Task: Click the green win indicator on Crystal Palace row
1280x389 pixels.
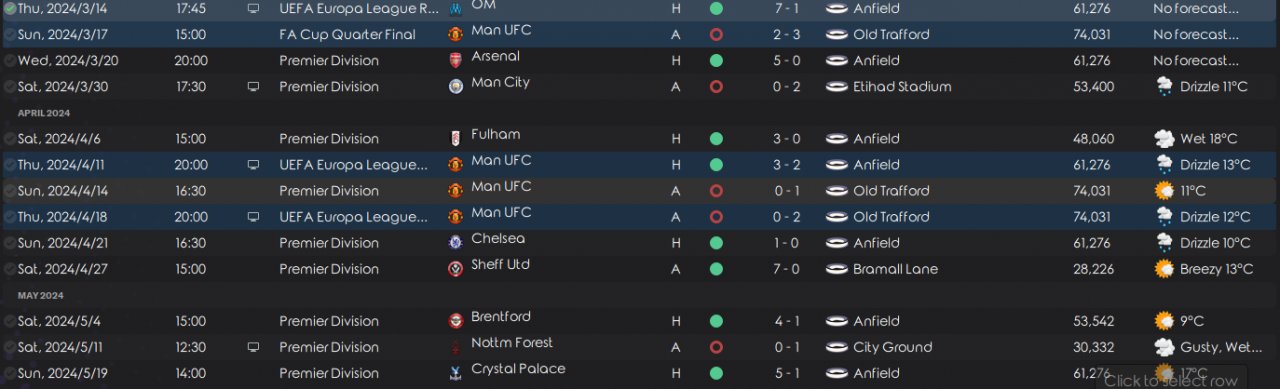Action: tap(716, 373)
